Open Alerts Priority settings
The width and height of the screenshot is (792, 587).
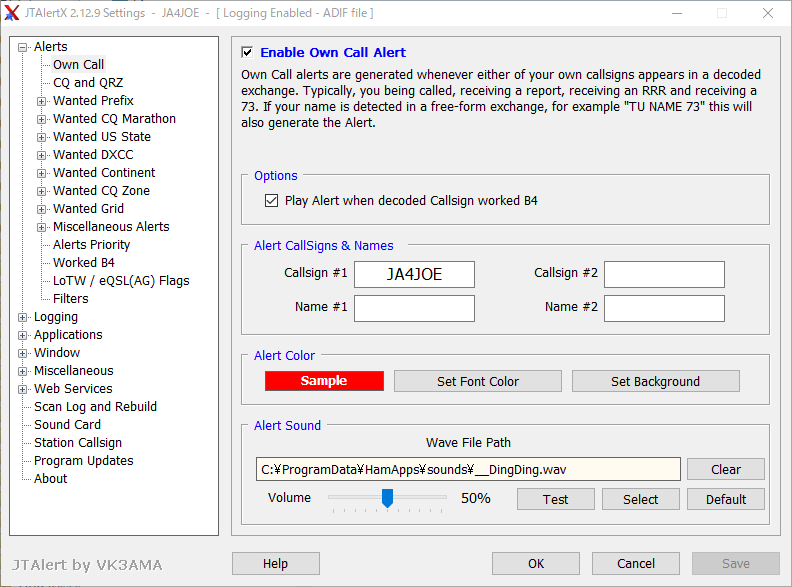tap(91, 244)
